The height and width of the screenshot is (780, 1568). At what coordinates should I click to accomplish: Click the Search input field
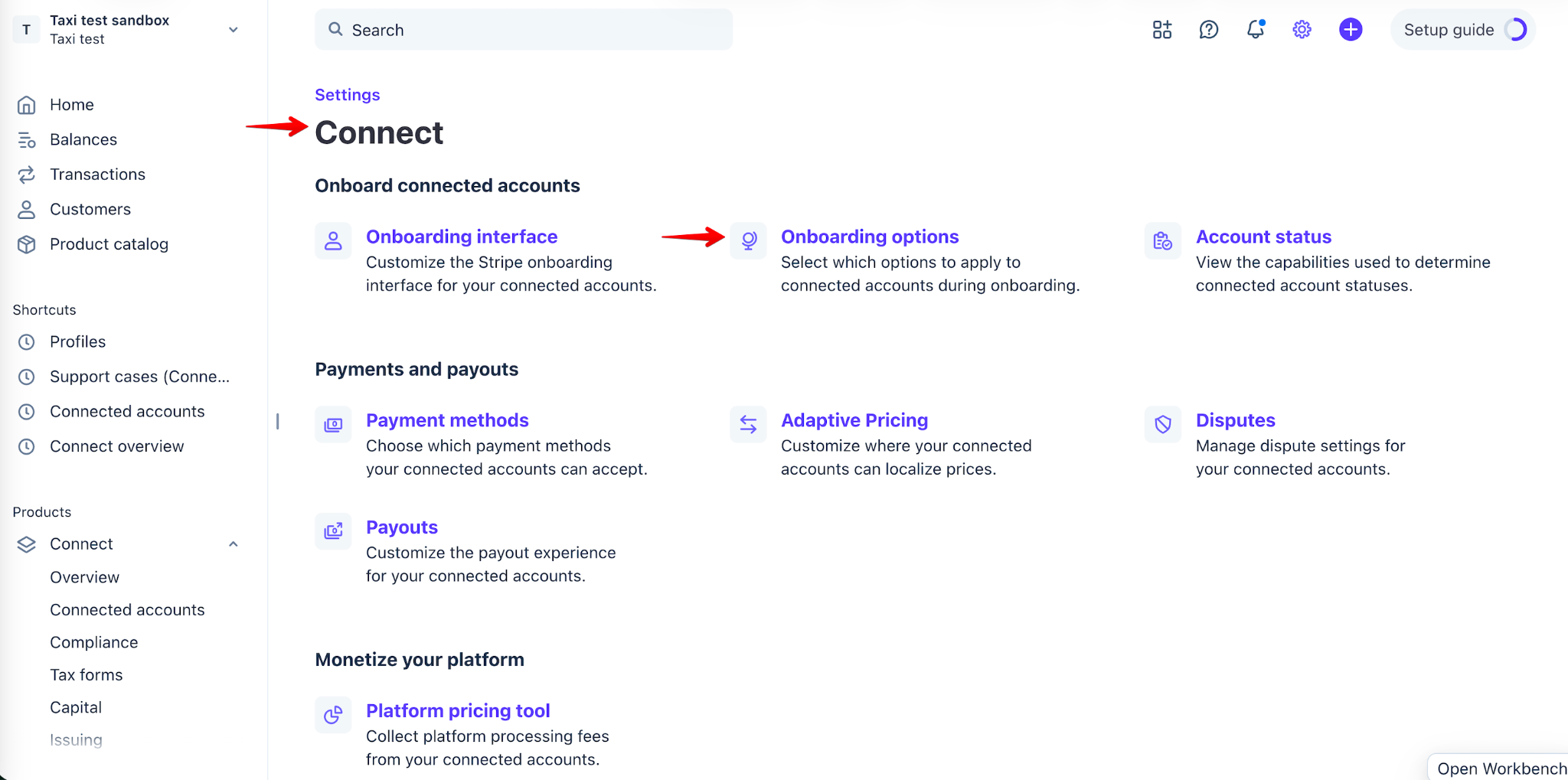point(524,30)
